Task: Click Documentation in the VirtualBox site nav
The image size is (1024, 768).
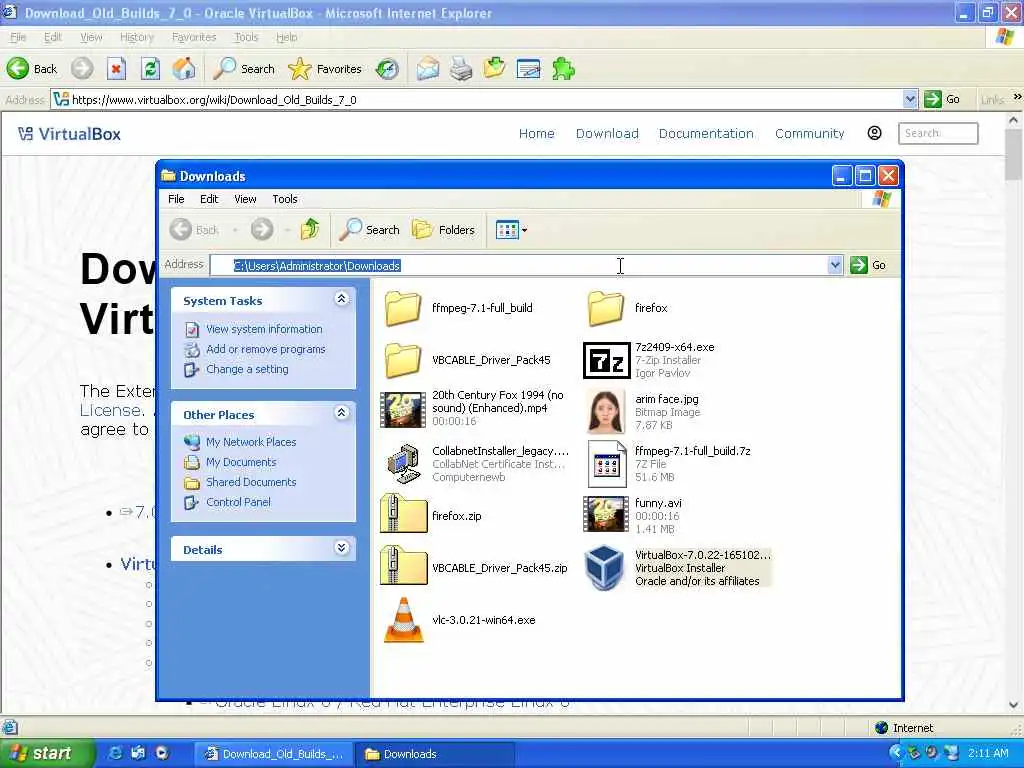Action: pyautogui.click(x=706, y=133)
